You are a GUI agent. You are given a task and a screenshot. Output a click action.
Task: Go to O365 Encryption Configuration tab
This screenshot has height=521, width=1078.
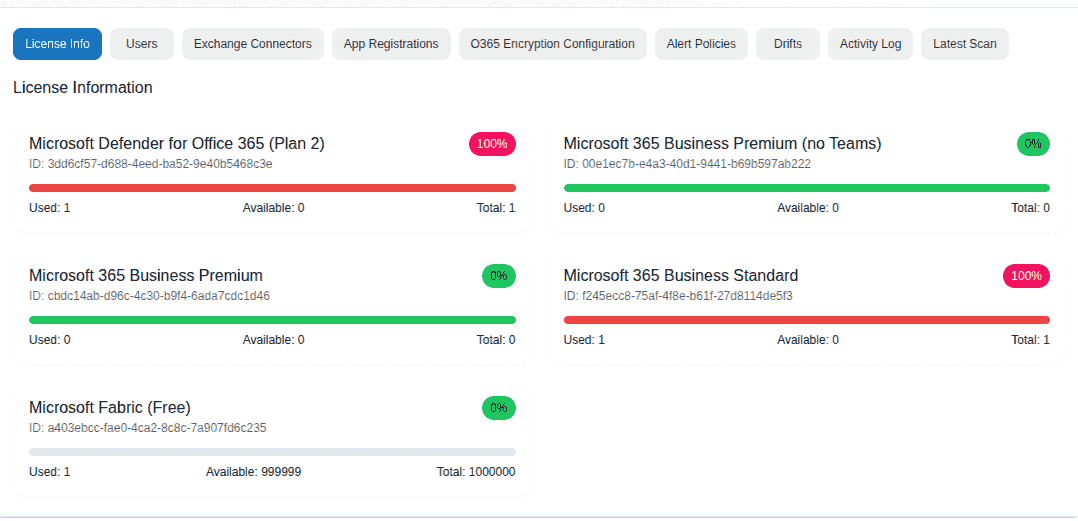pos(553,44)
